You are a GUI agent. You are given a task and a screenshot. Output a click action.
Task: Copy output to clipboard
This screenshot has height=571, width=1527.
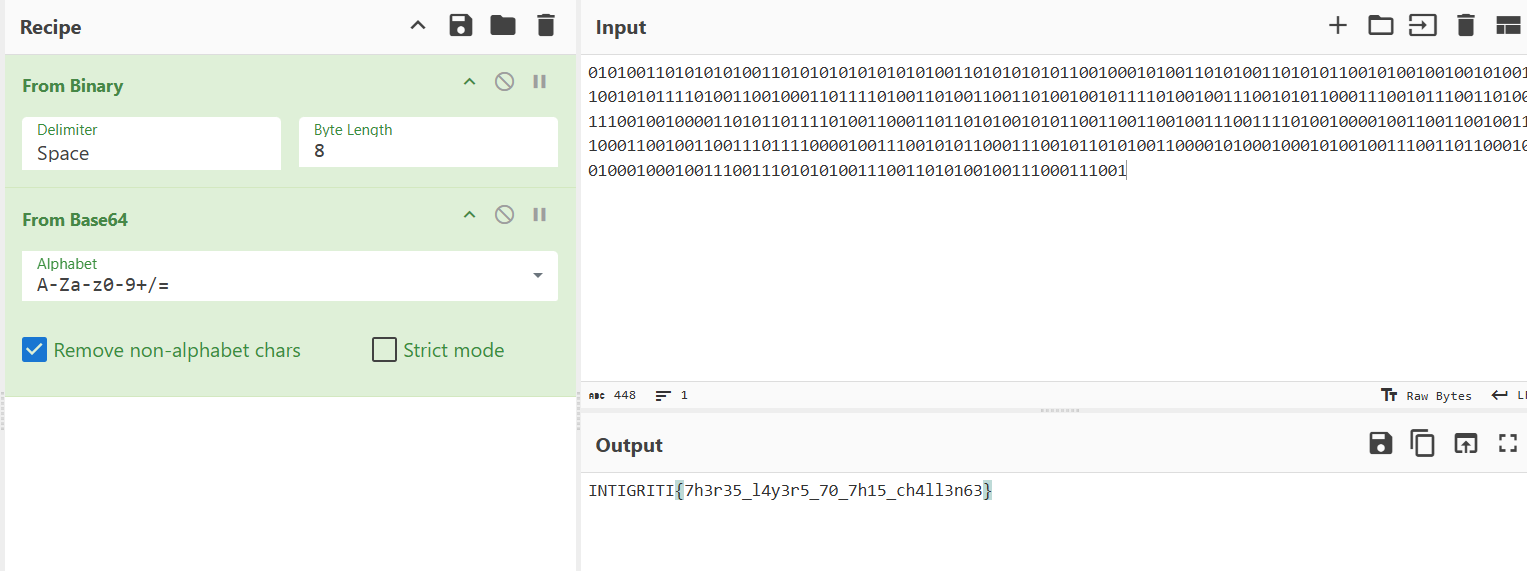(x=1422, y=444)
